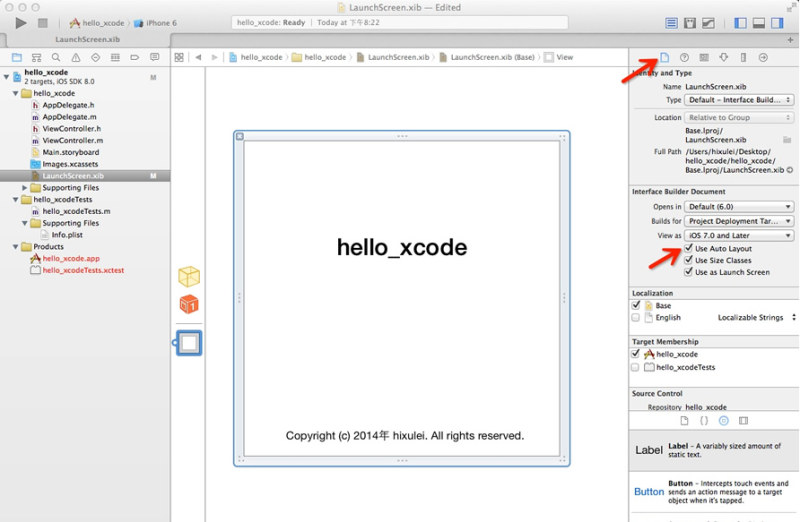Open the Find navigator
Image resolution: width=800 pixels, height=522 pixels.
click(56, 57)
